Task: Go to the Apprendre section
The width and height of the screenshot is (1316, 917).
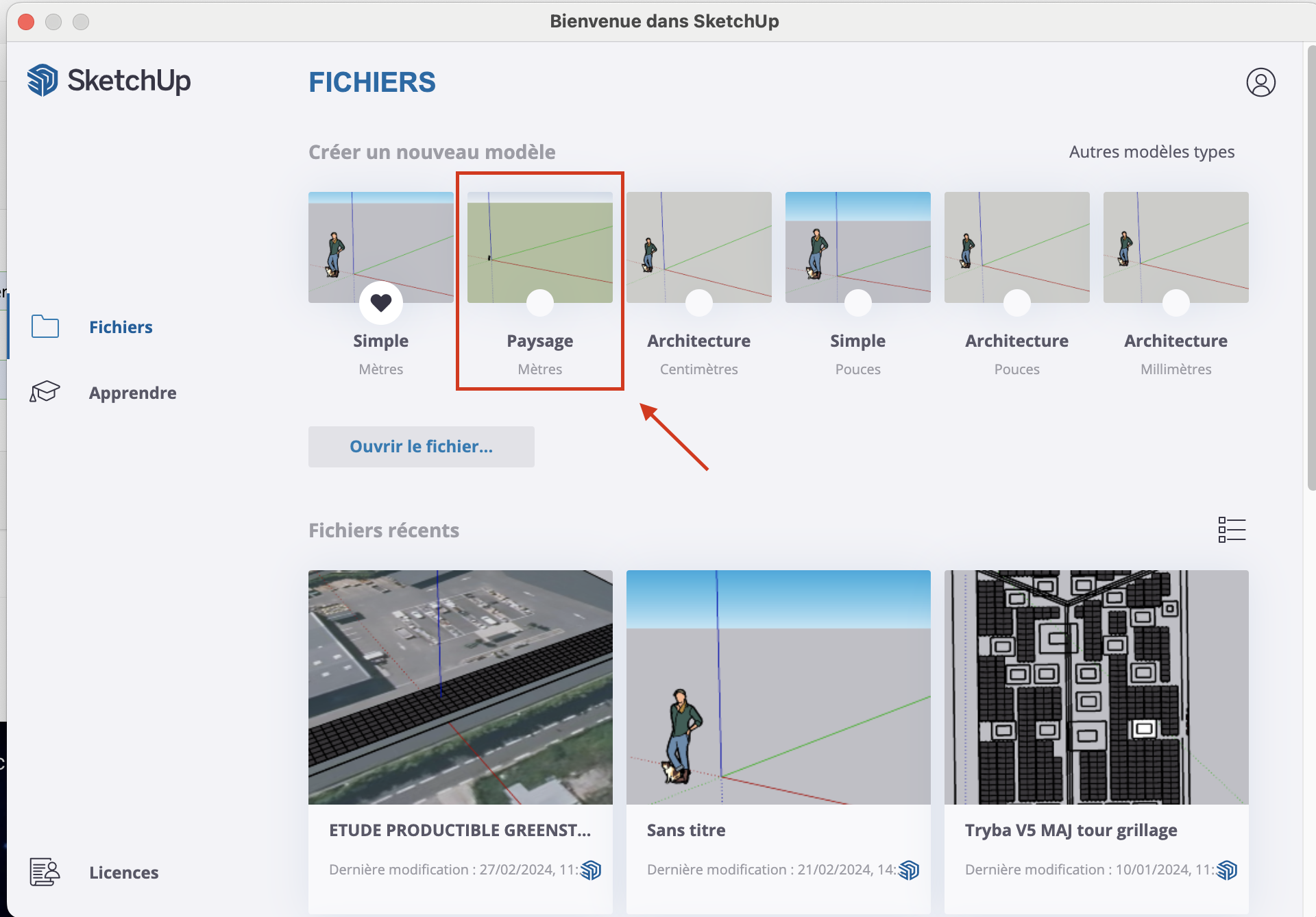Action: [133, 393]
